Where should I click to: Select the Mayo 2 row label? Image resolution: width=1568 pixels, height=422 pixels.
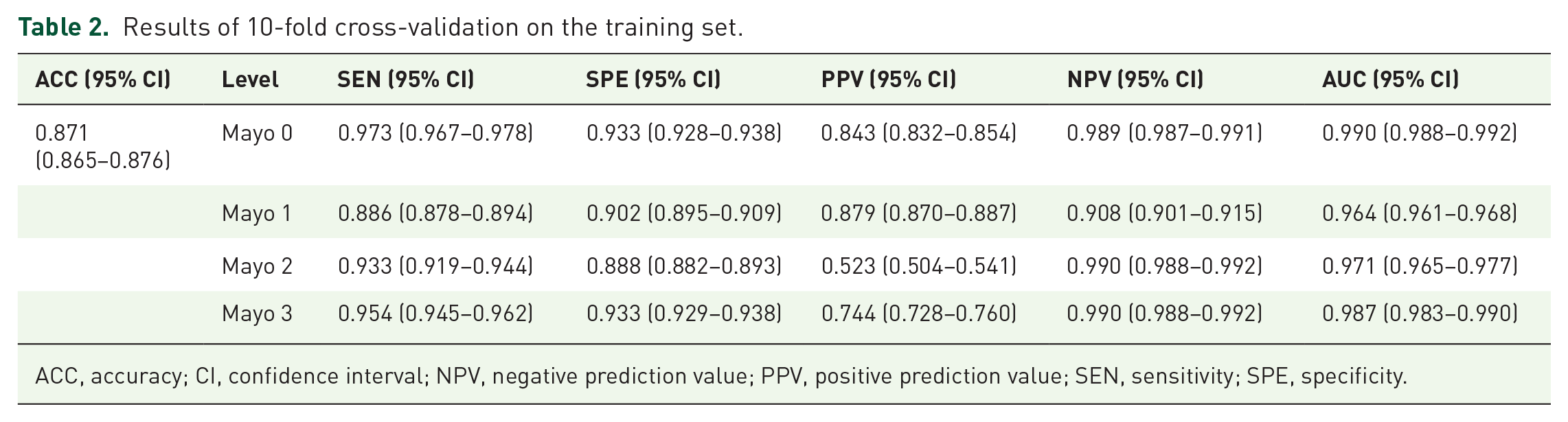257,266
